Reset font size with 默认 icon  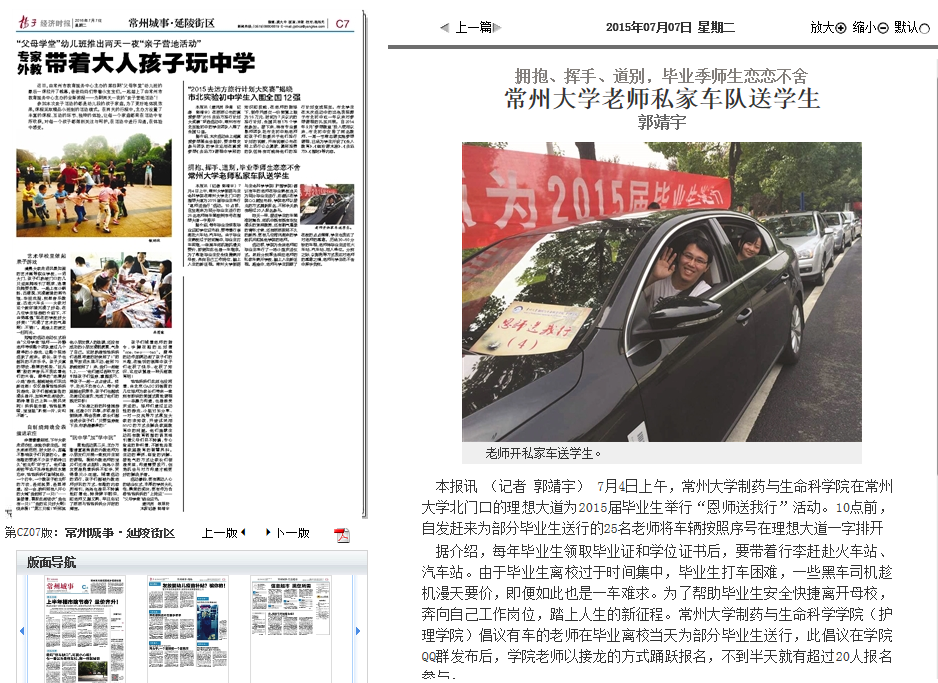[x=925, y=28]
